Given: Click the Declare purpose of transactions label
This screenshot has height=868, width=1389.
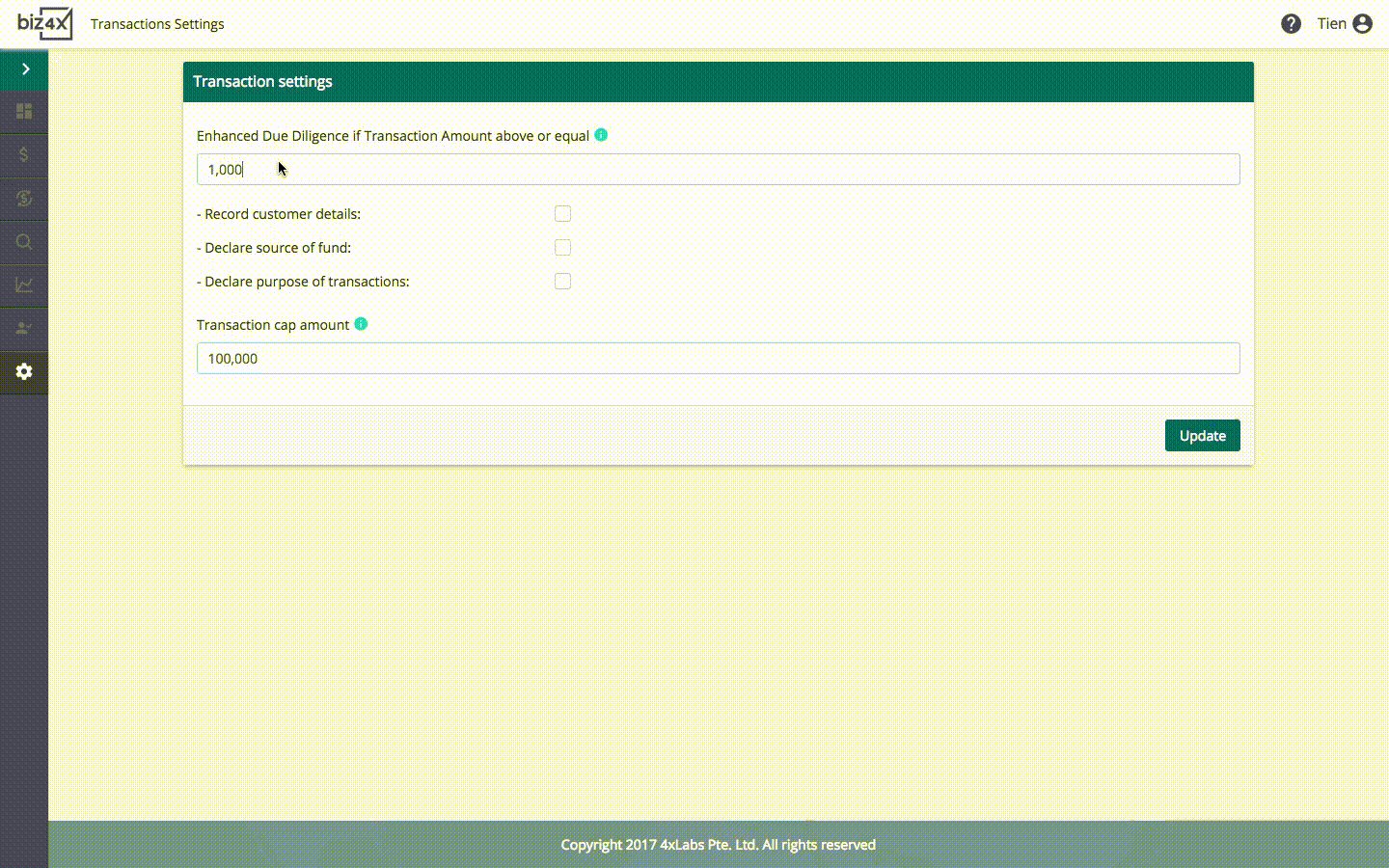Looking at the screenshot, I should [x=303, y=282].
